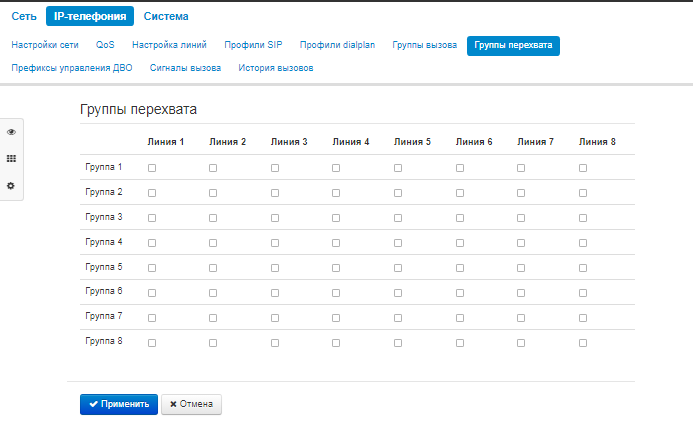The height and width of the screenshot is (426, 693).
Task: Click the eye icon in the left sidebar
Action: tap(11, 132)
